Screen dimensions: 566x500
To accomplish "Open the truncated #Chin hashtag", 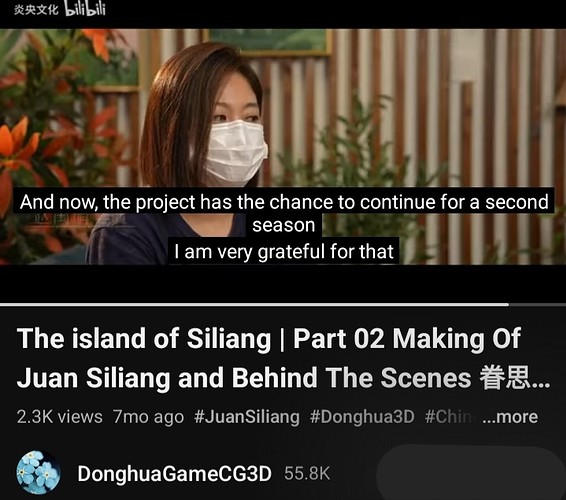I will 448,417.
